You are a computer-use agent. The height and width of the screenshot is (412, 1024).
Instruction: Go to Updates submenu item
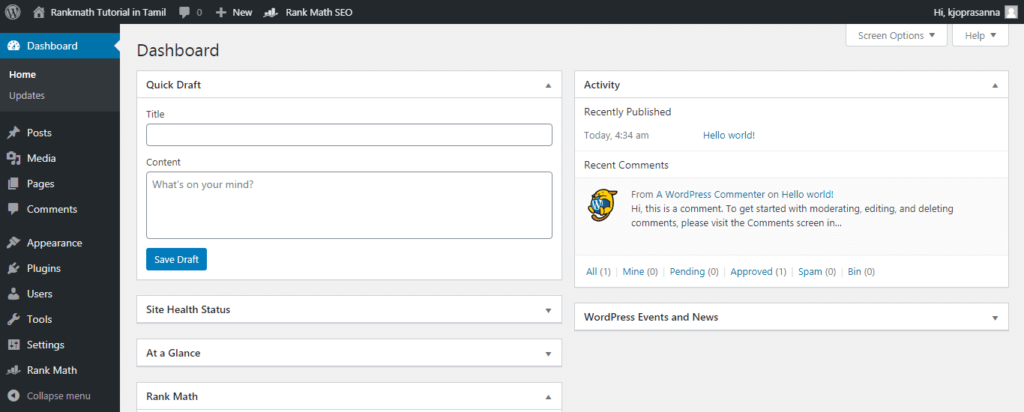tap(27, 95)
